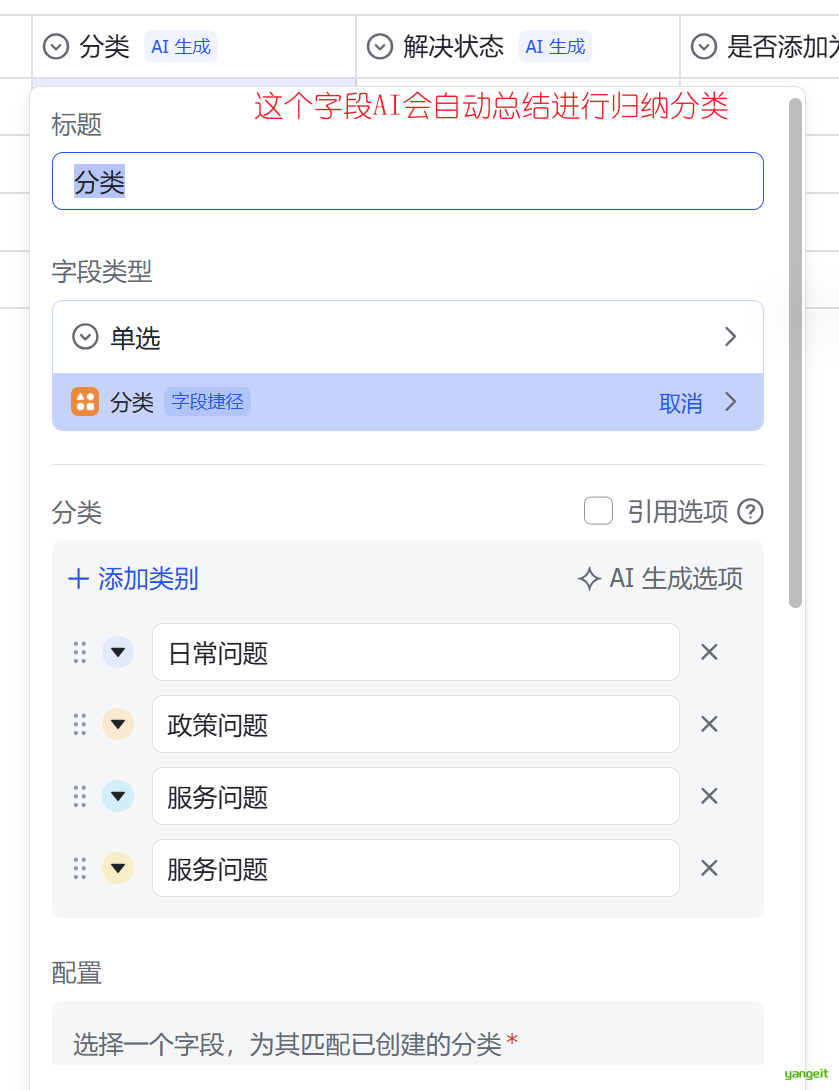Open the 分类 字段捷径 chevron

(x=731, y=402)
